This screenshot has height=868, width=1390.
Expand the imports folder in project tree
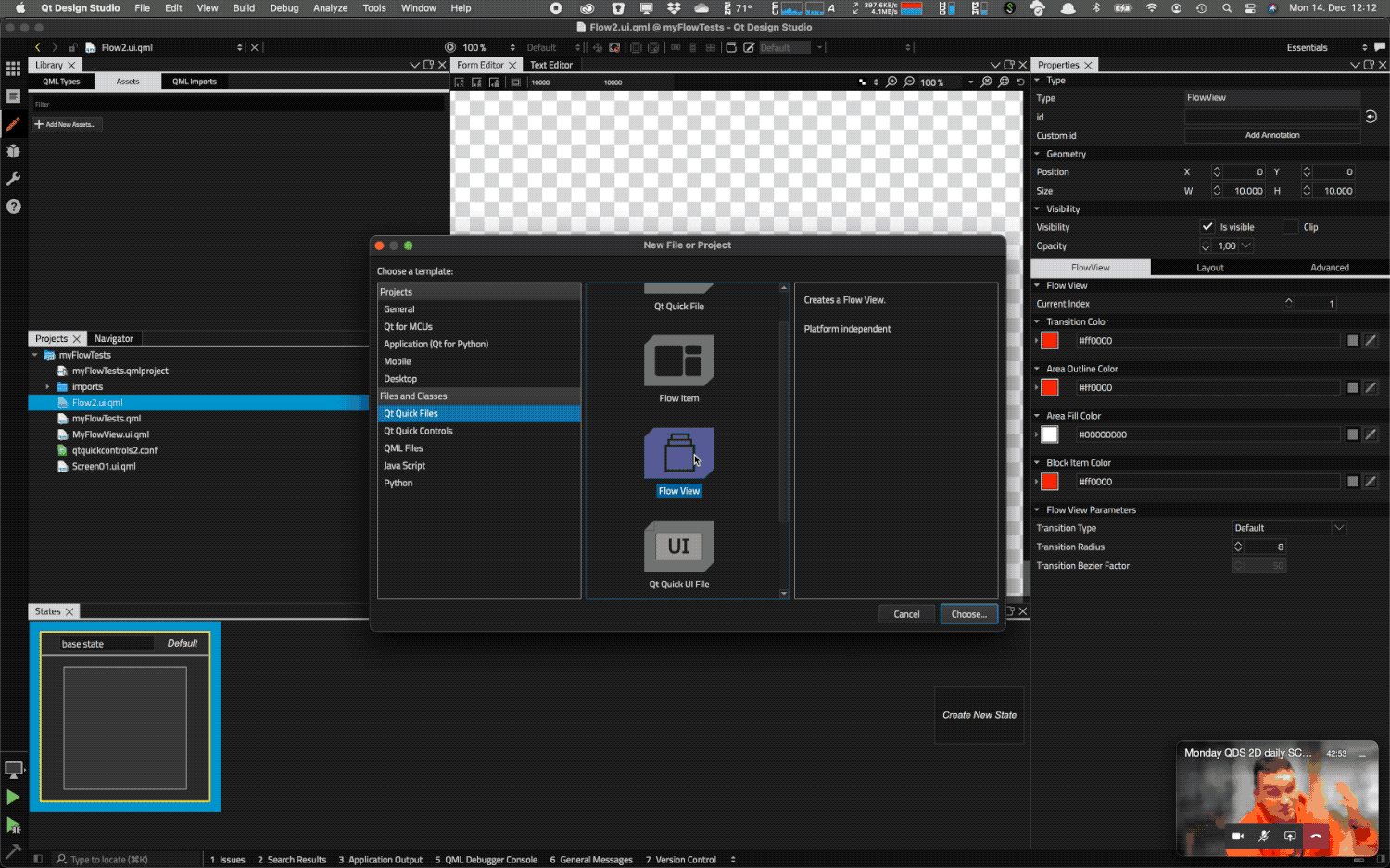coord(47,387)
